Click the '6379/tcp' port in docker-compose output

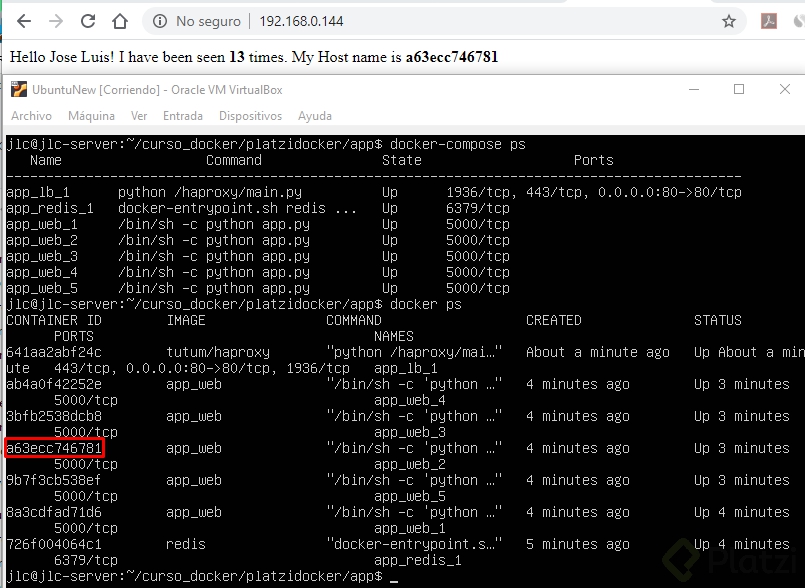pos(478,208)
